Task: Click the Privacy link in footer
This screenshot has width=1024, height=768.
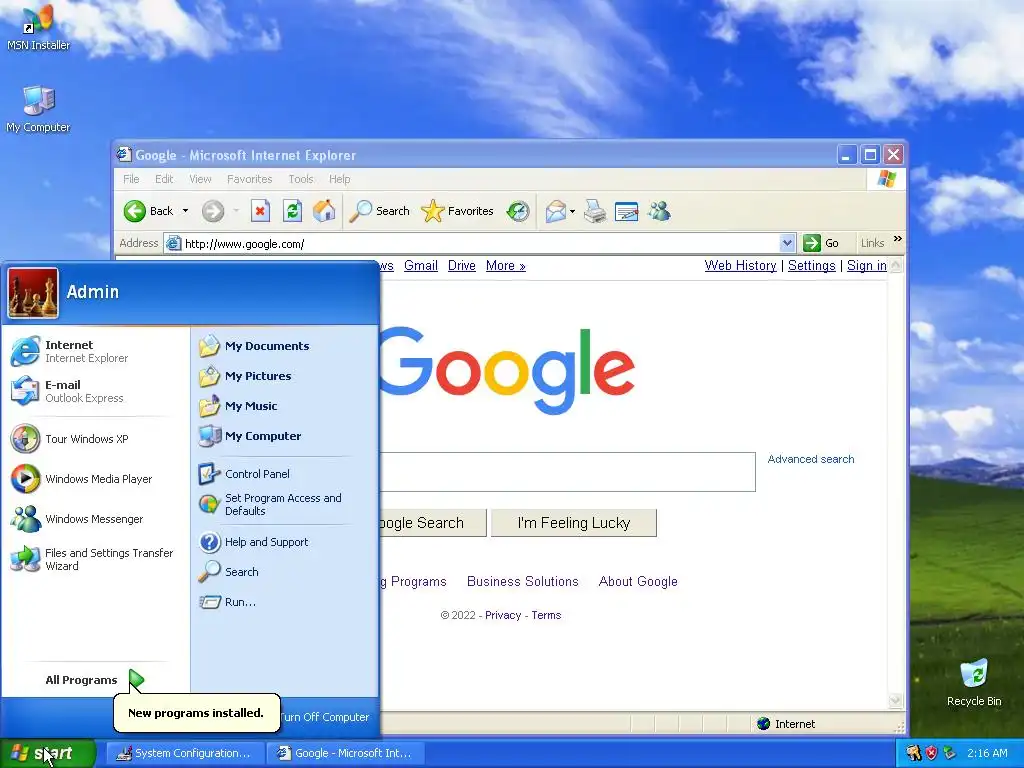Action: [503, 615]
